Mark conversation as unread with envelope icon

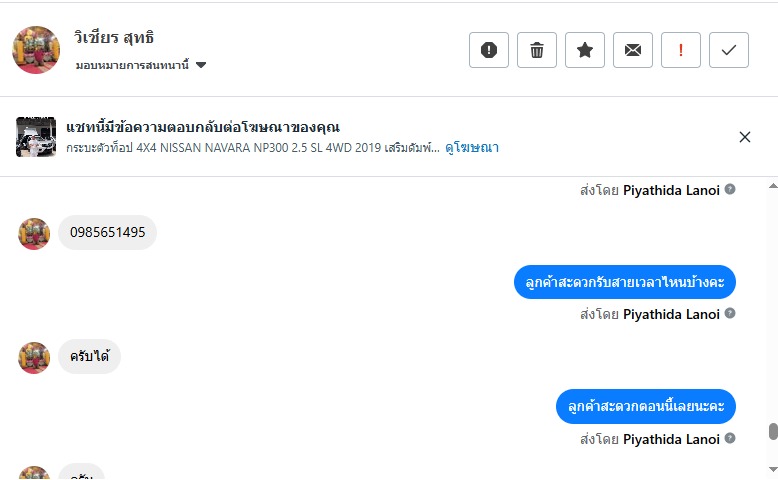633,50
